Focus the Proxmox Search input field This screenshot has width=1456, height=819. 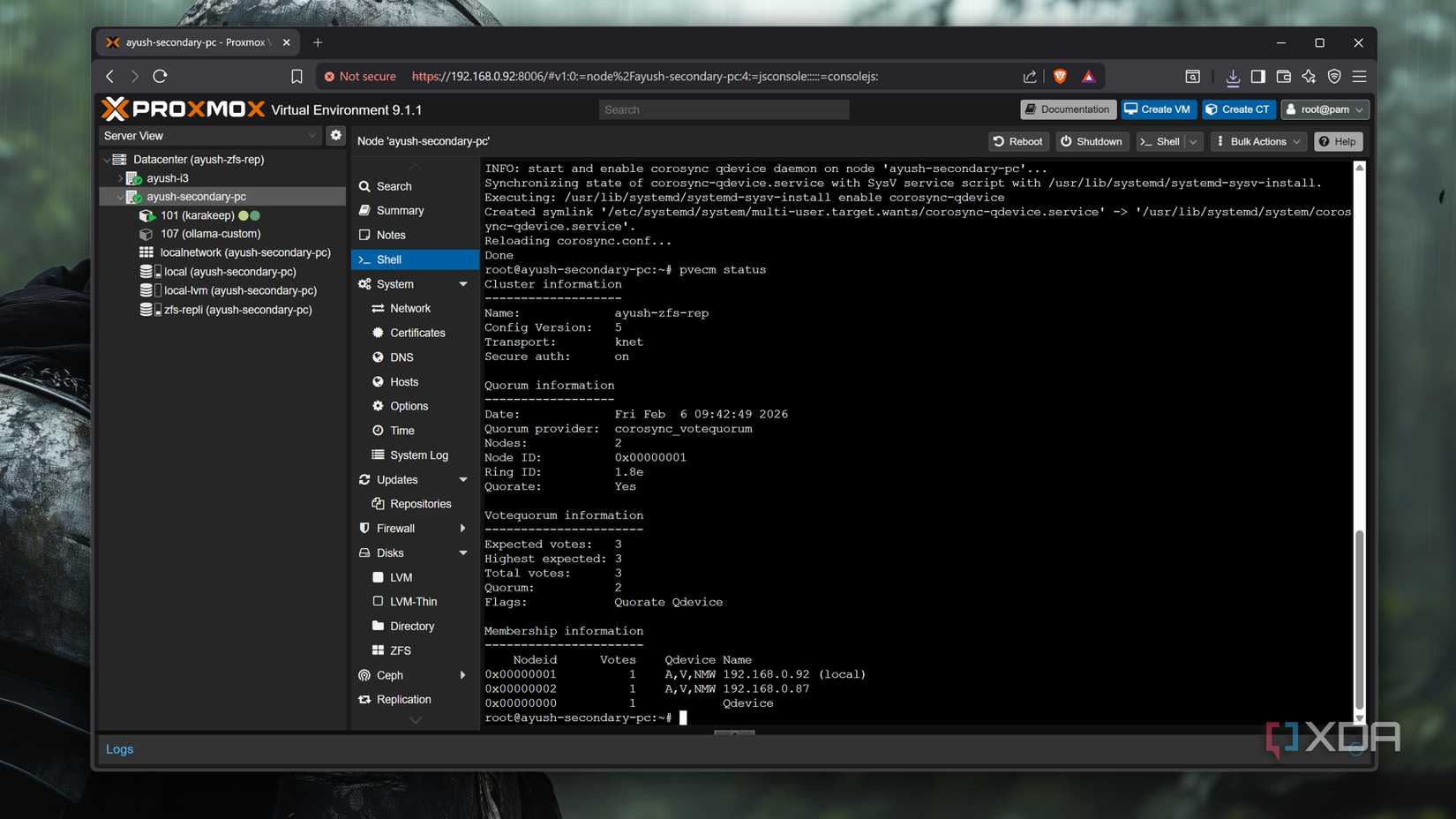pos(724,109)
